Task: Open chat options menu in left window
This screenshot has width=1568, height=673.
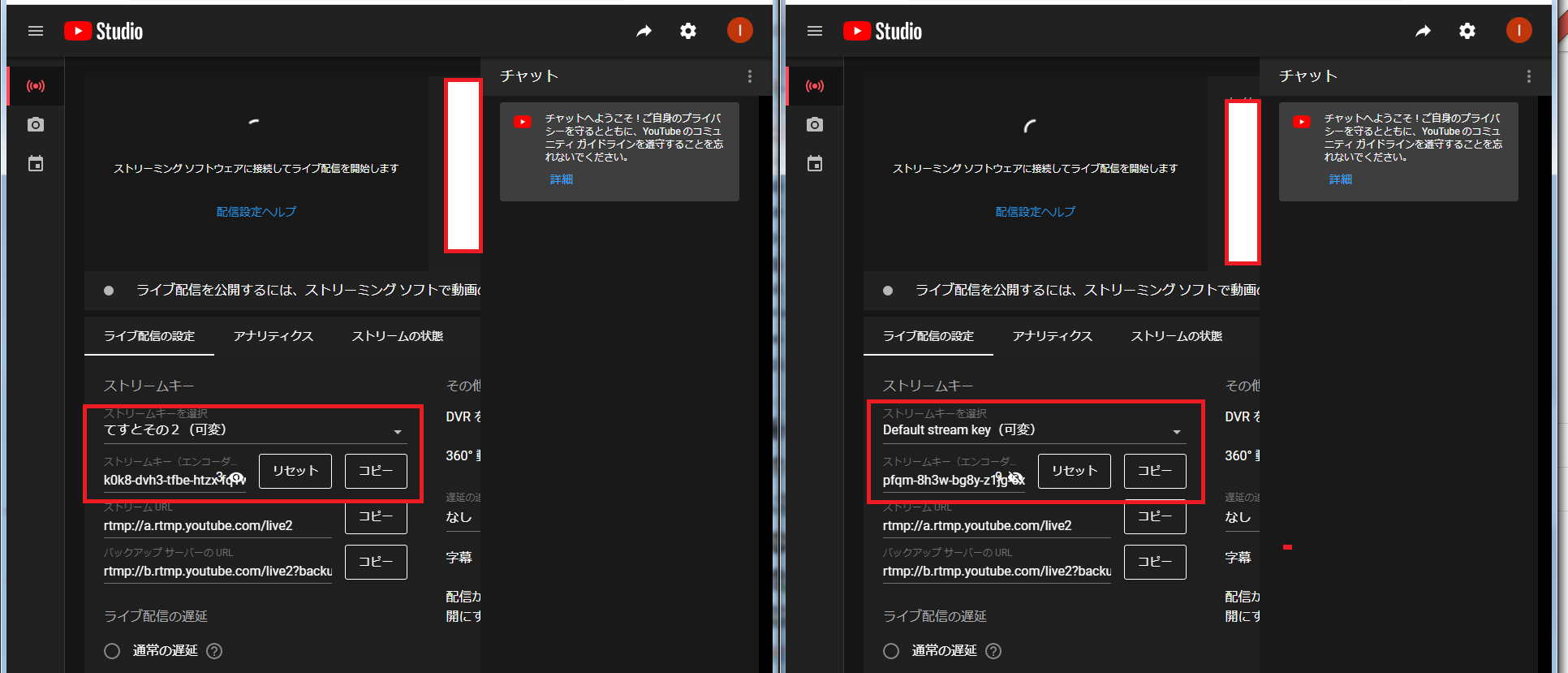Action: click(x=749, y=76)
